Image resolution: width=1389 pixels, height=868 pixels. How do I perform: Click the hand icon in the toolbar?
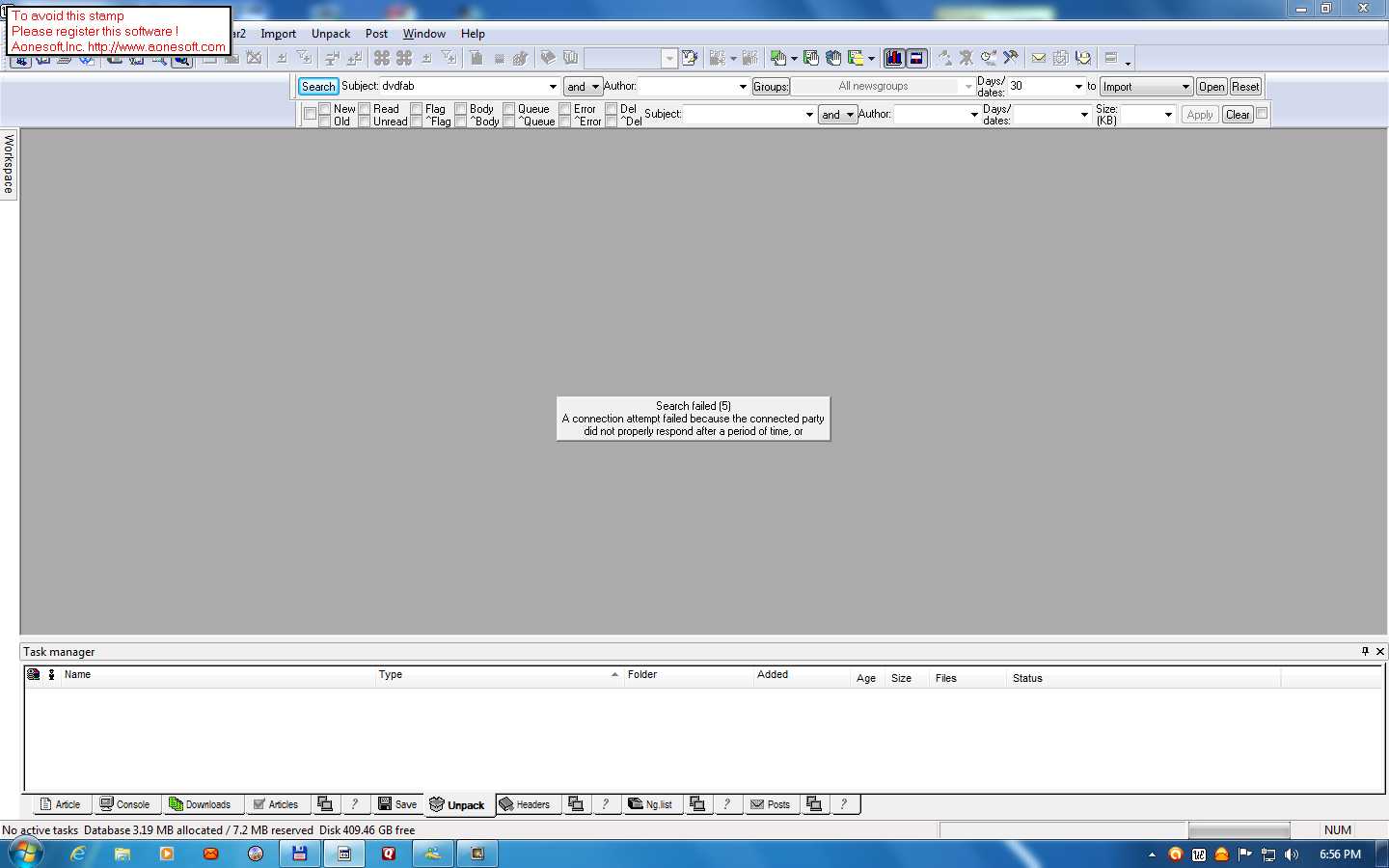pos(833,58)
